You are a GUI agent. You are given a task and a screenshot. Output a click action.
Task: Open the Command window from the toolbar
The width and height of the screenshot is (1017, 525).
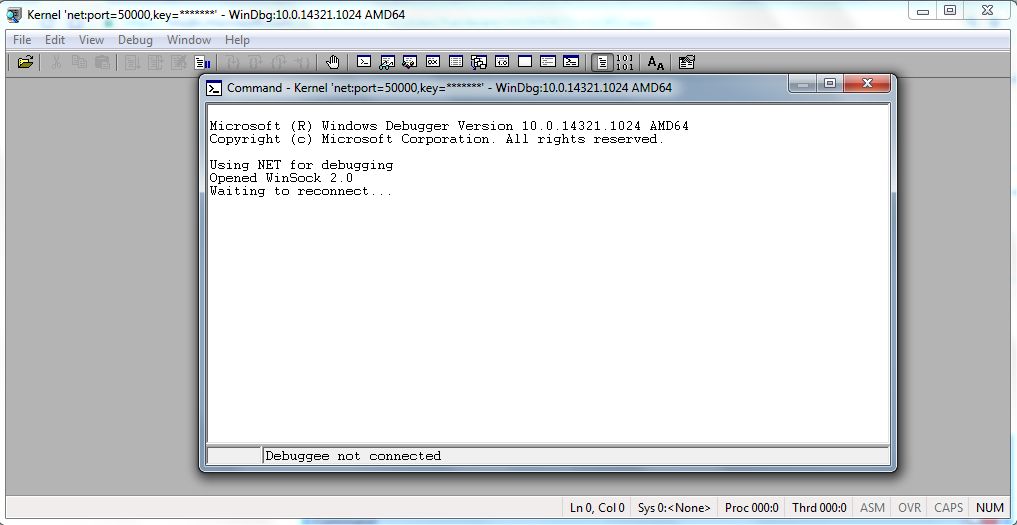365,62
